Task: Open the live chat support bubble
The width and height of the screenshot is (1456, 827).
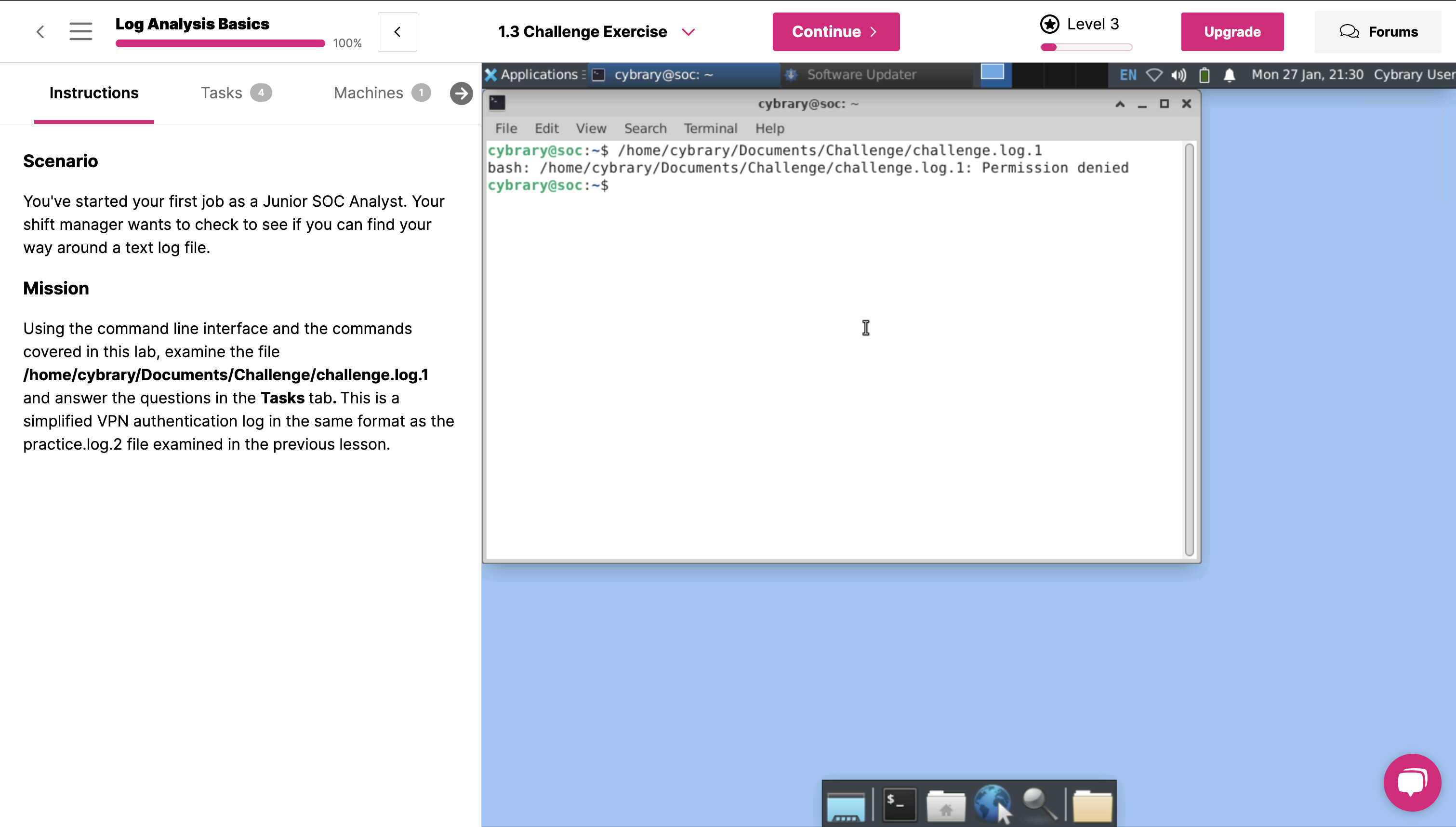Action: tap(1412, 782)
